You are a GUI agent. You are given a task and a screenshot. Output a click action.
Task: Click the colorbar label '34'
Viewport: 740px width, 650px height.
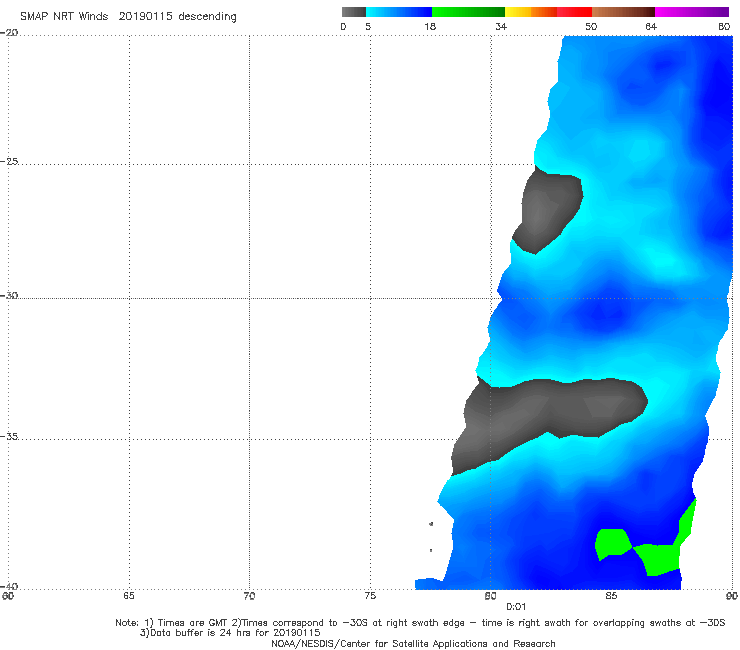click(501, 26)
